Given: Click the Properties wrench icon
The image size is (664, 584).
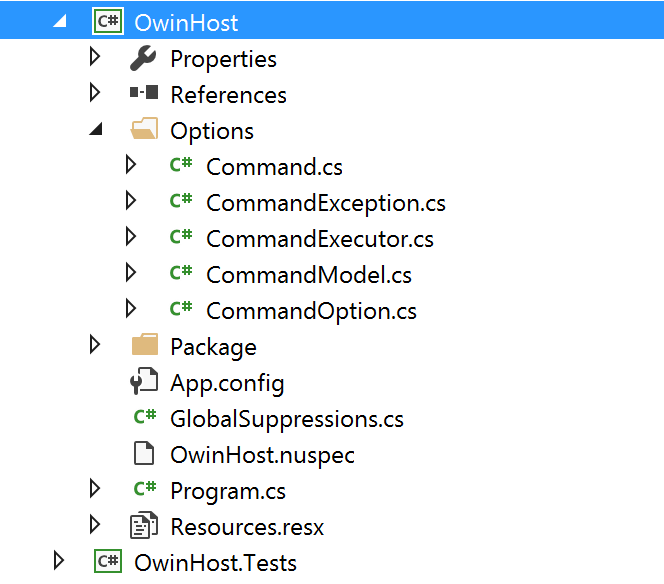Looking at the screenshot, I should pos(143,58).
